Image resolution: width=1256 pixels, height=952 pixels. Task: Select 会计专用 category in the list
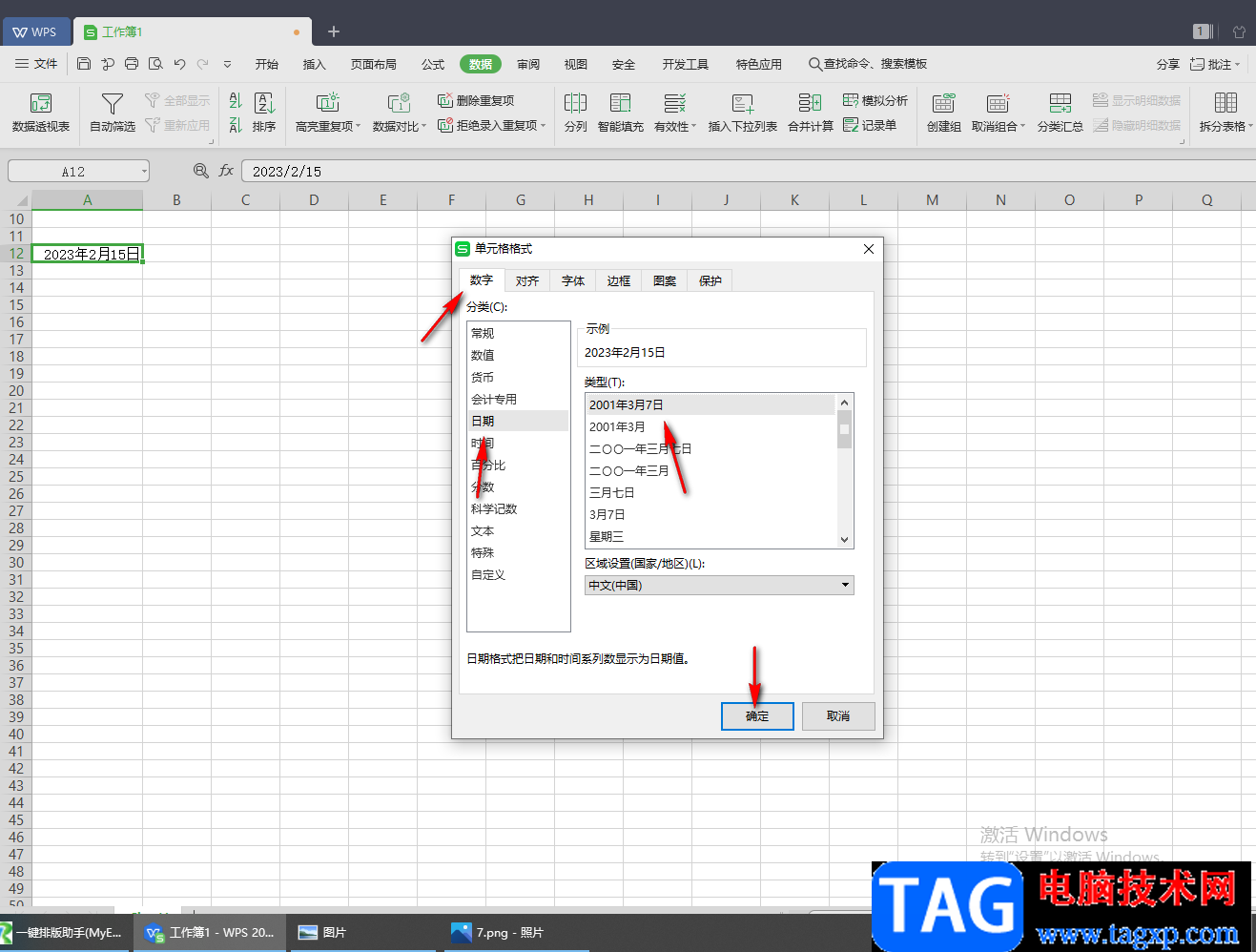[x=518, y=399]
